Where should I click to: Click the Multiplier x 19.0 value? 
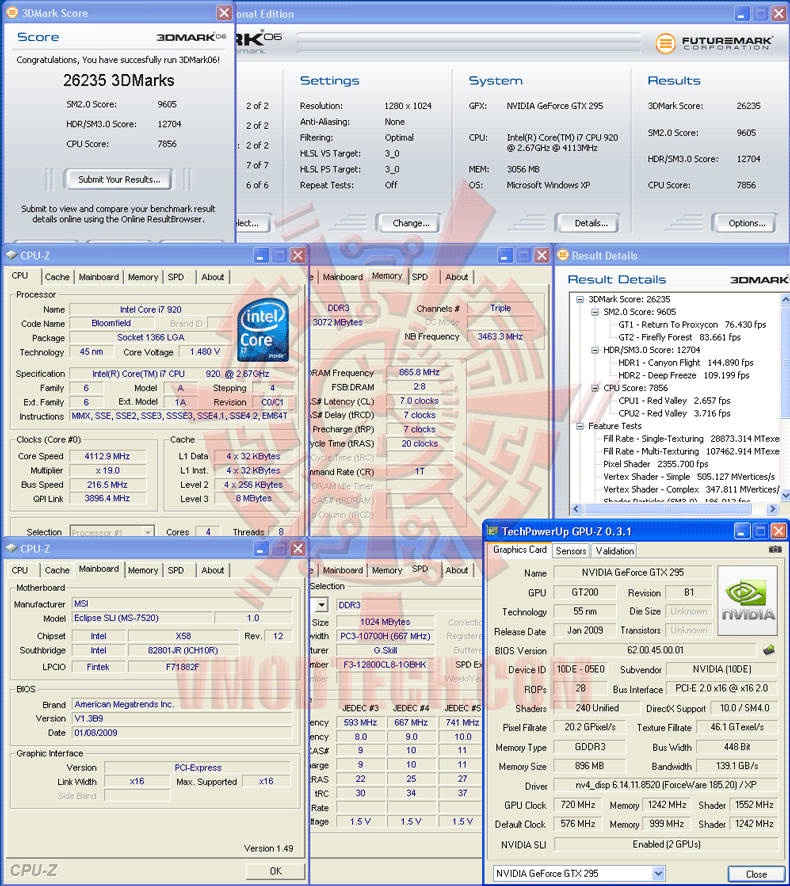point(107,470)
